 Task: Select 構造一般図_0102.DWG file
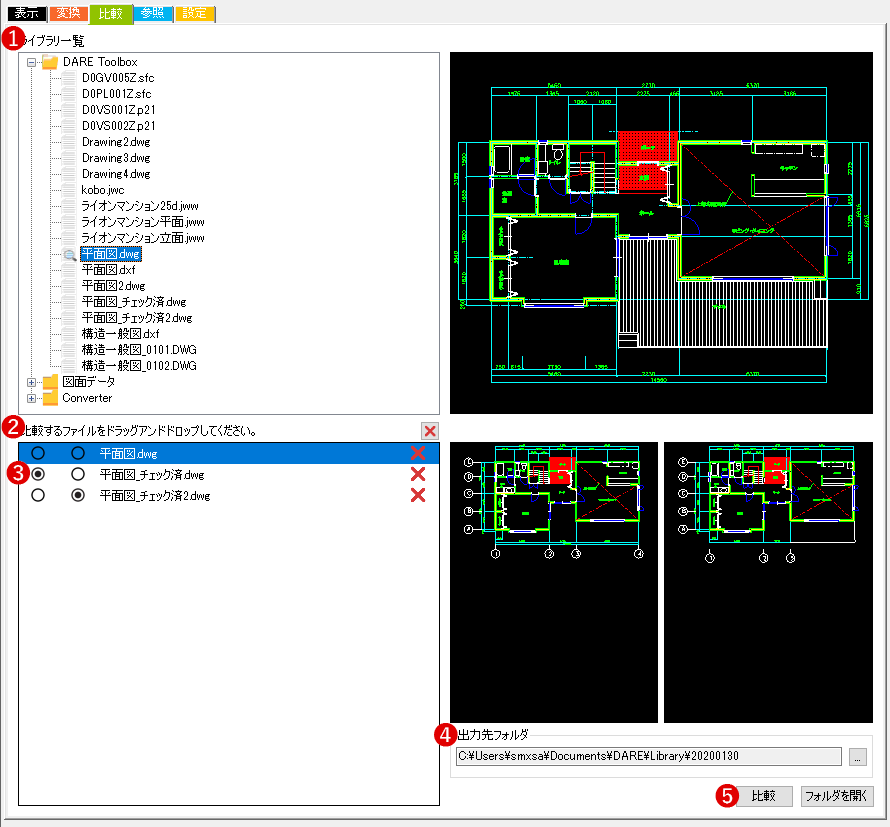click(139, 366)
